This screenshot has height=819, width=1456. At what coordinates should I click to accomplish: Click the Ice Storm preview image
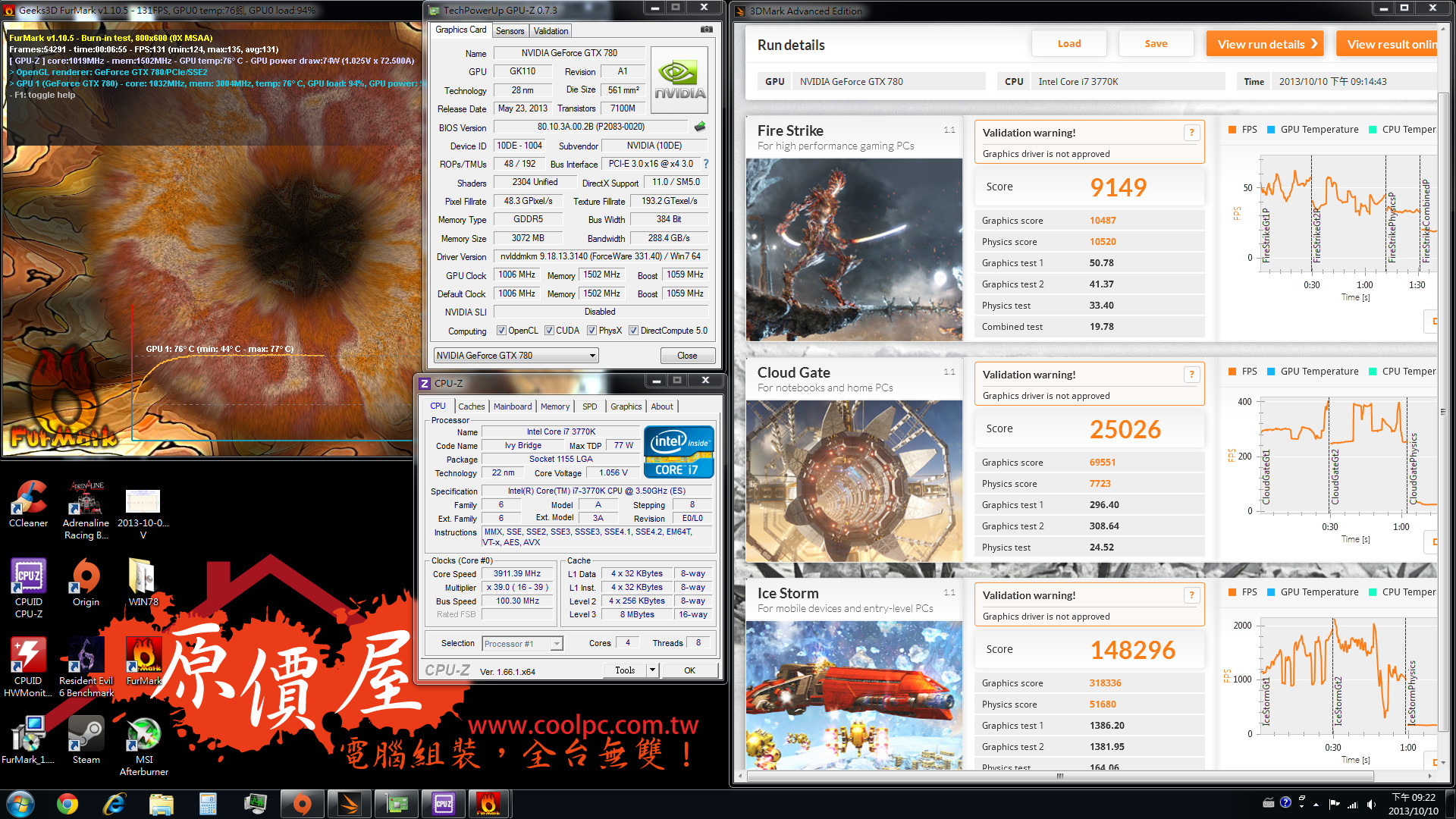tap(855, 695)
